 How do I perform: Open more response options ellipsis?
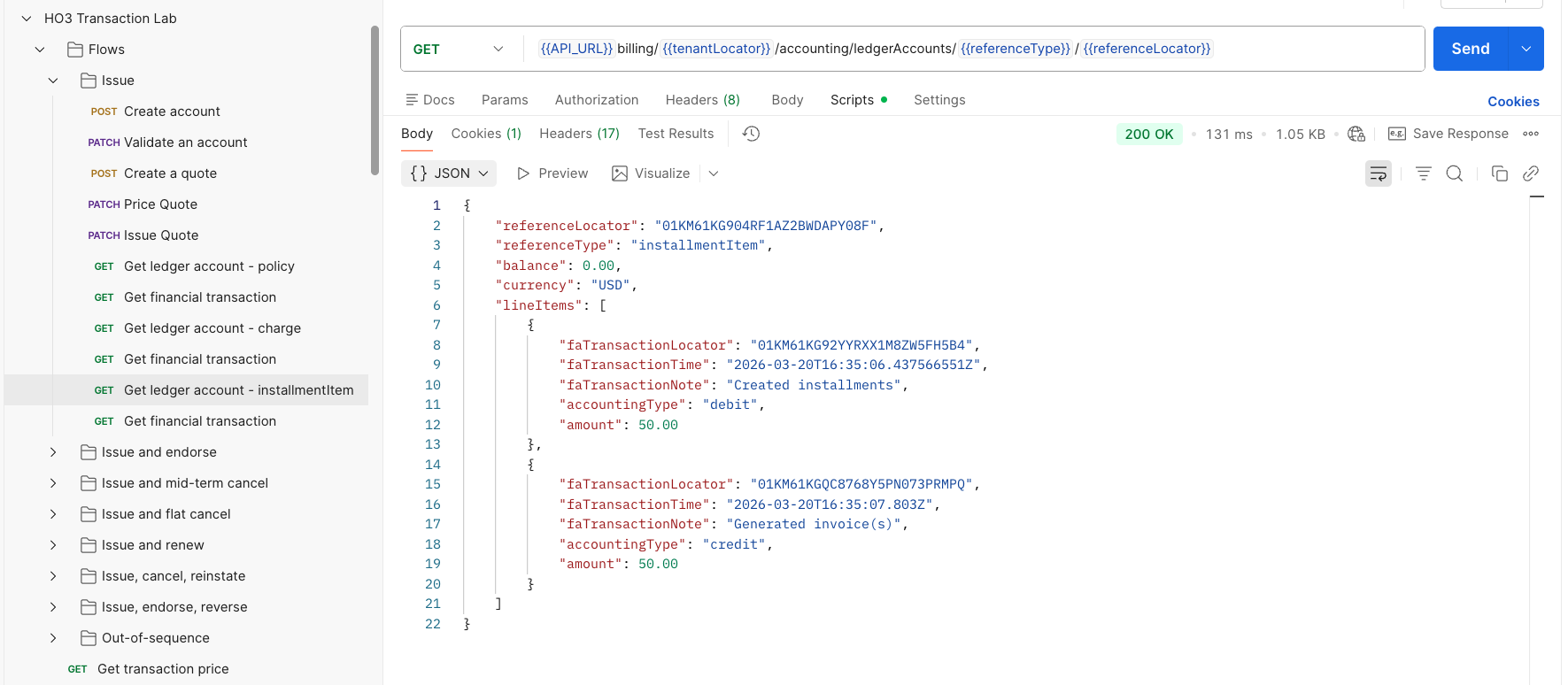click(1531, 134)
